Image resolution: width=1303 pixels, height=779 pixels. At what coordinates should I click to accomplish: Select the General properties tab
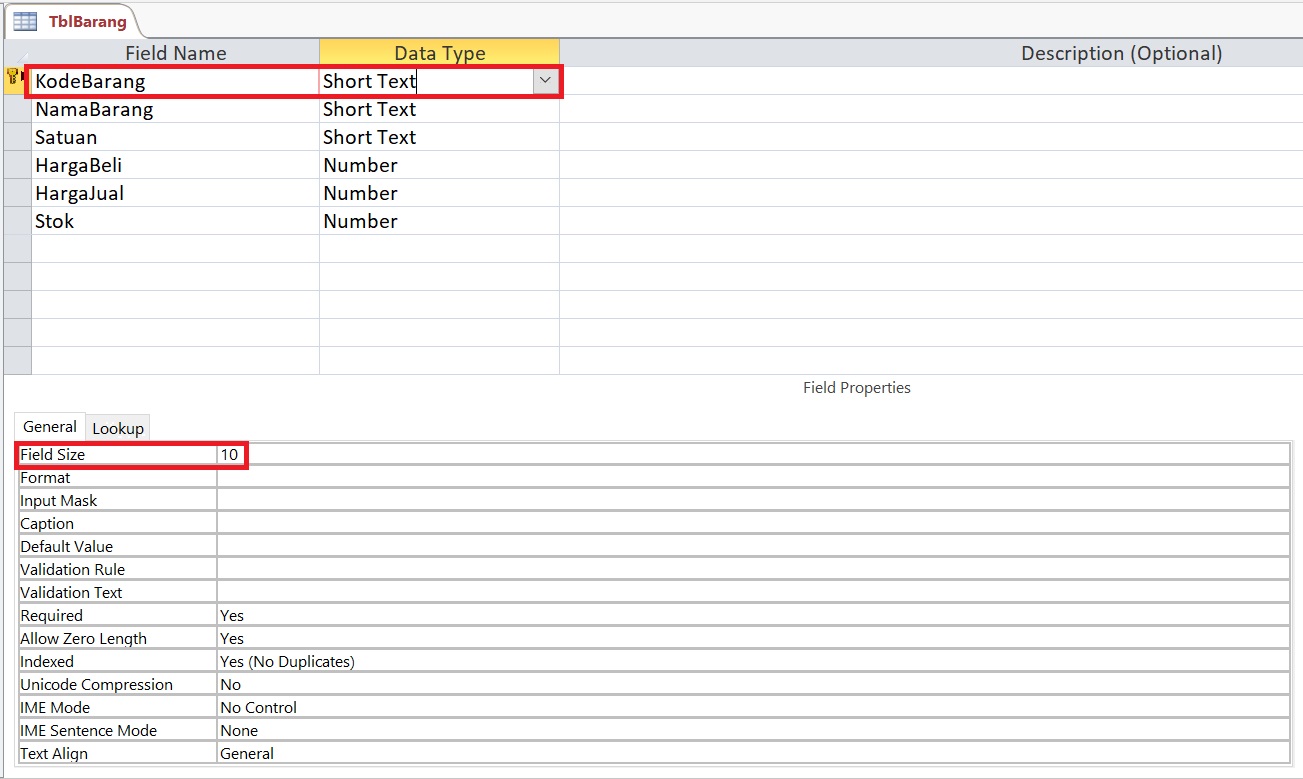point(49,426)
